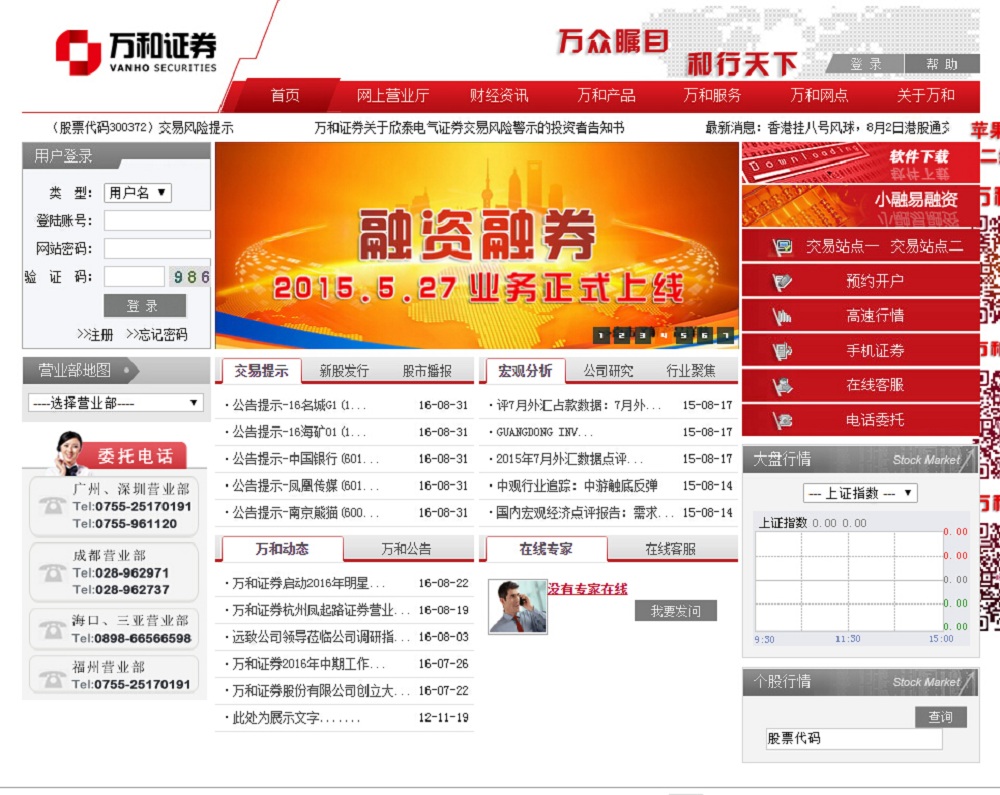This screenshot has width=1000, height=795.
Task: Click 没有专家在线 link
Action: 587,588
